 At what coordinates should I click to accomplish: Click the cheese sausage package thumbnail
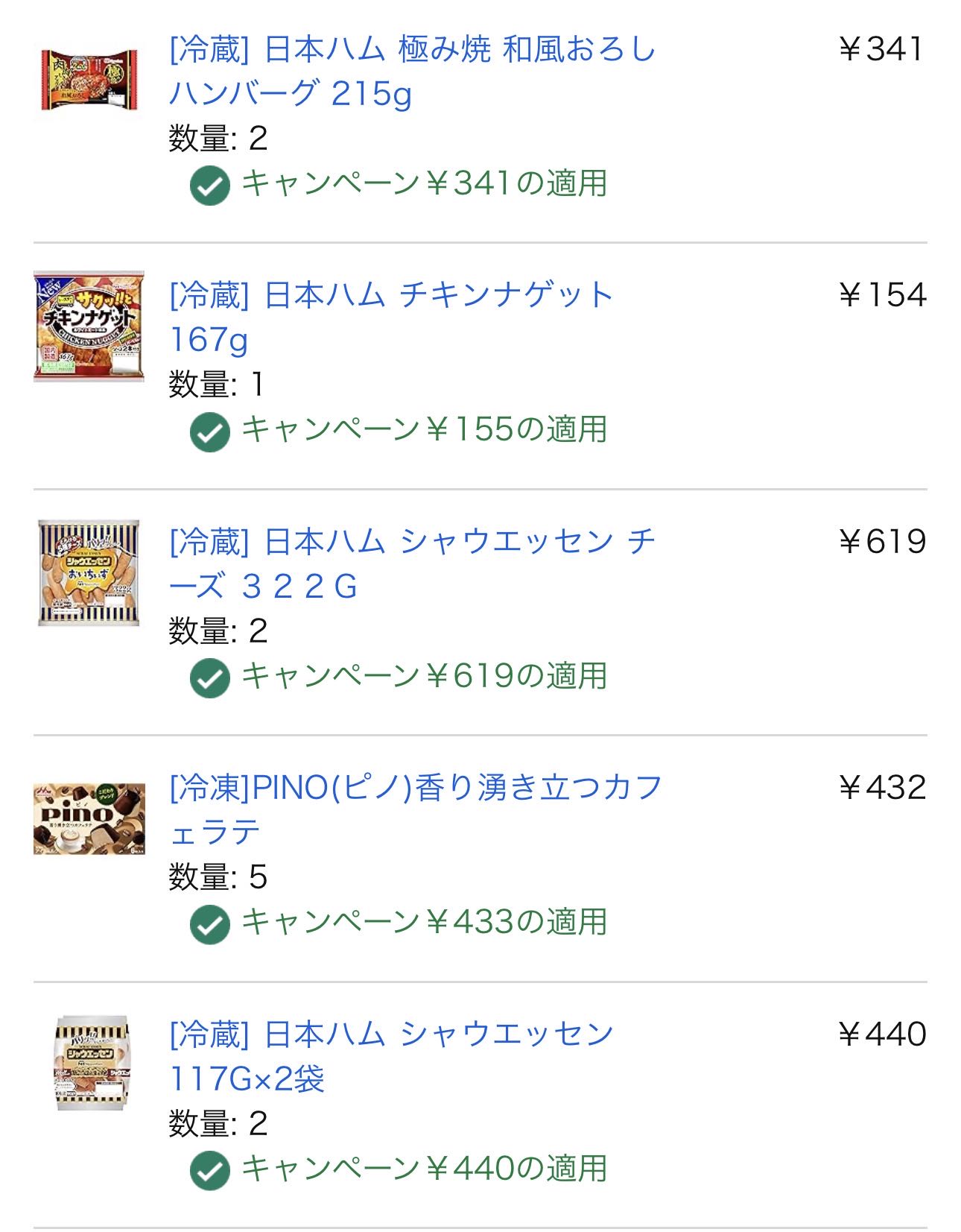tap(89, 573)
